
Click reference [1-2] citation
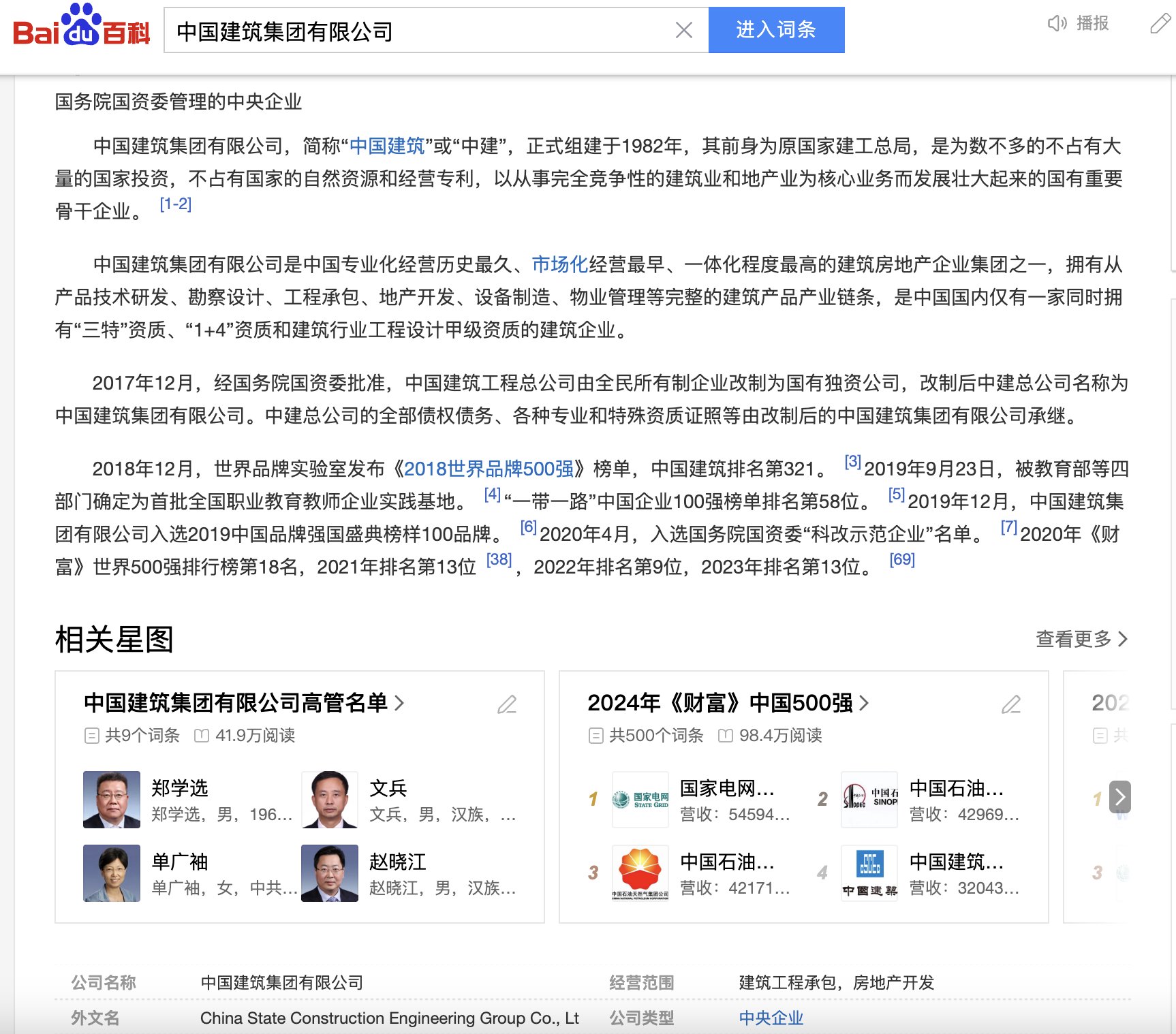point(175,204)
